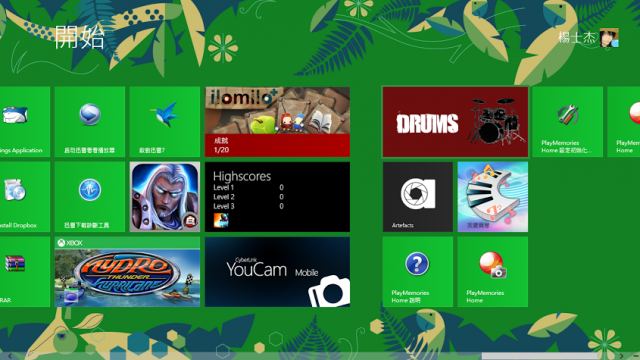This screenshot has width=640, height=360.
Task: Open the 楊士杰 user account picture
Action: (x=609, y=38)
